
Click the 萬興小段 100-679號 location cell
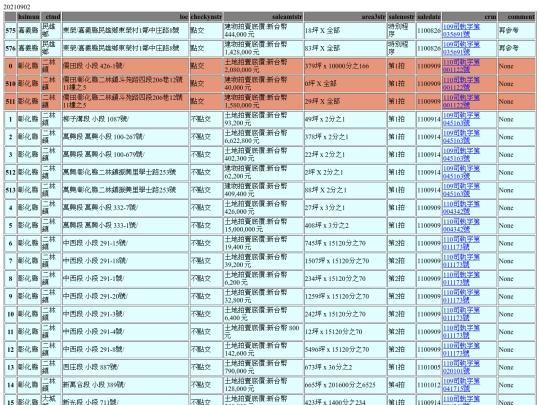pos(125,154)
